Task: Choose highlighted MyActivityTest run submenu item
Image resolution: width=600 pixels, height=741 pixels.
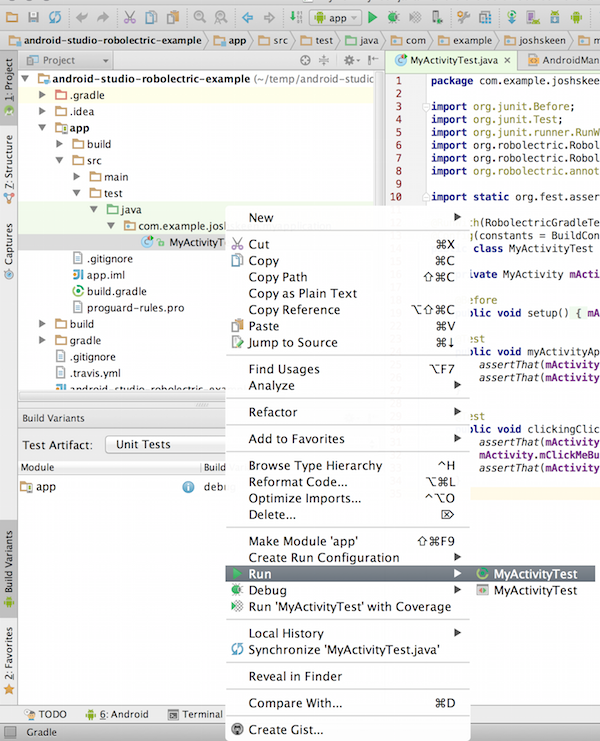Action: pos(532,574)
